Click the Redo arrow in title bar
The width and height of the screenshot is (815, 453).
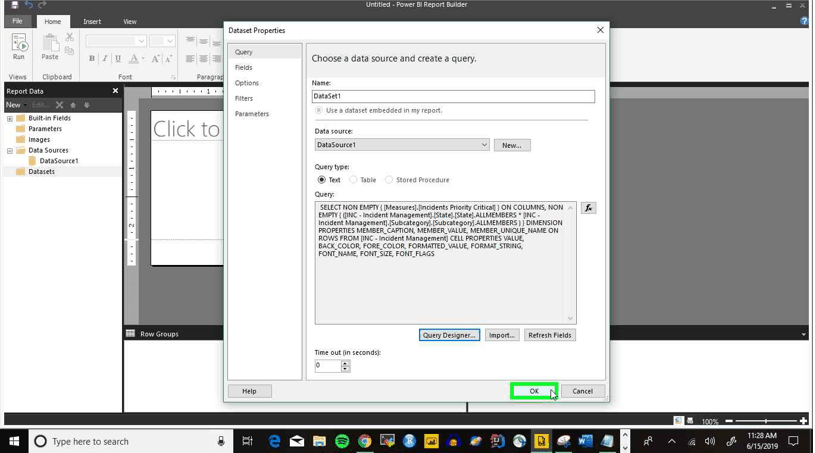(x=42, y=5)
